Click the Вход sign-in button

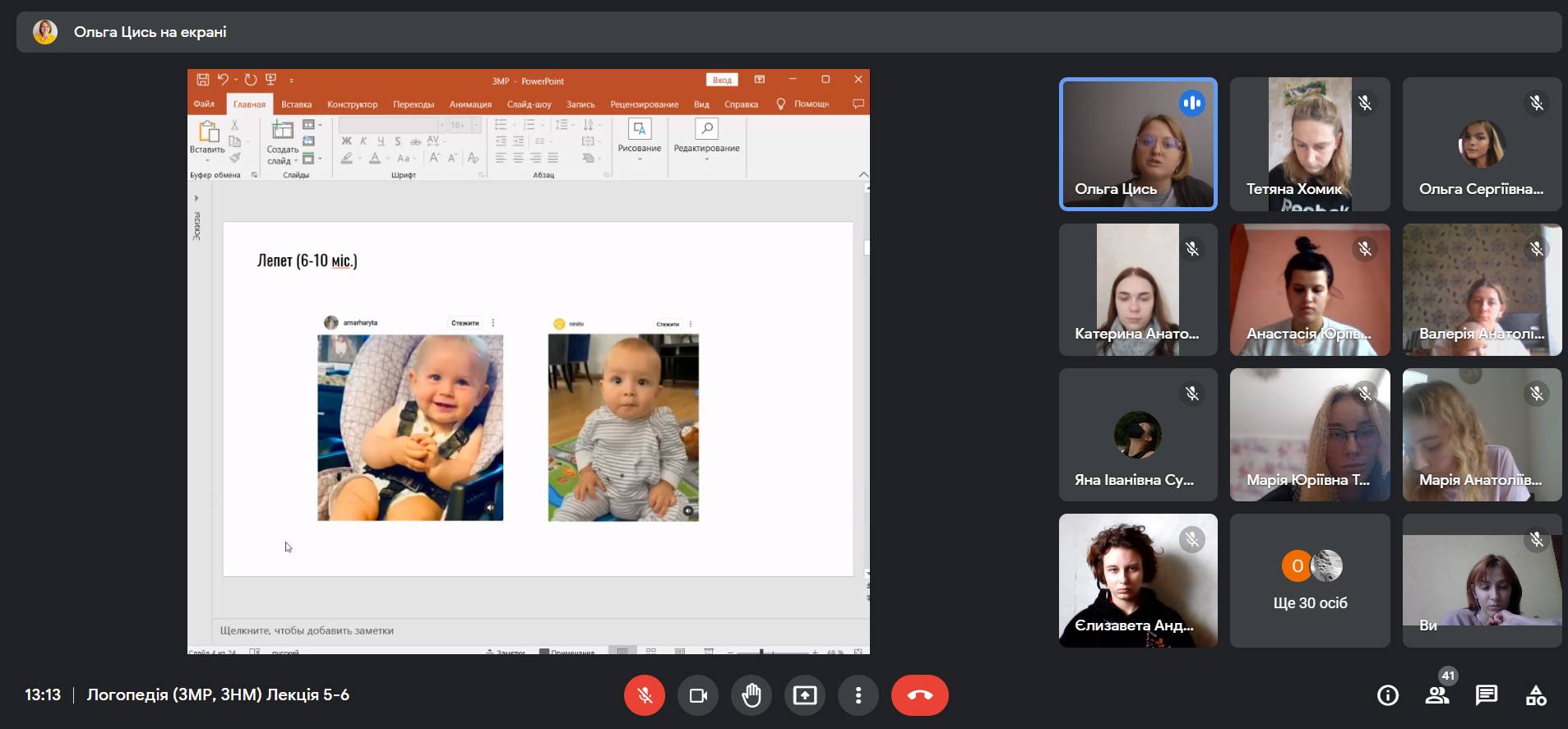[x=722, y=80]
